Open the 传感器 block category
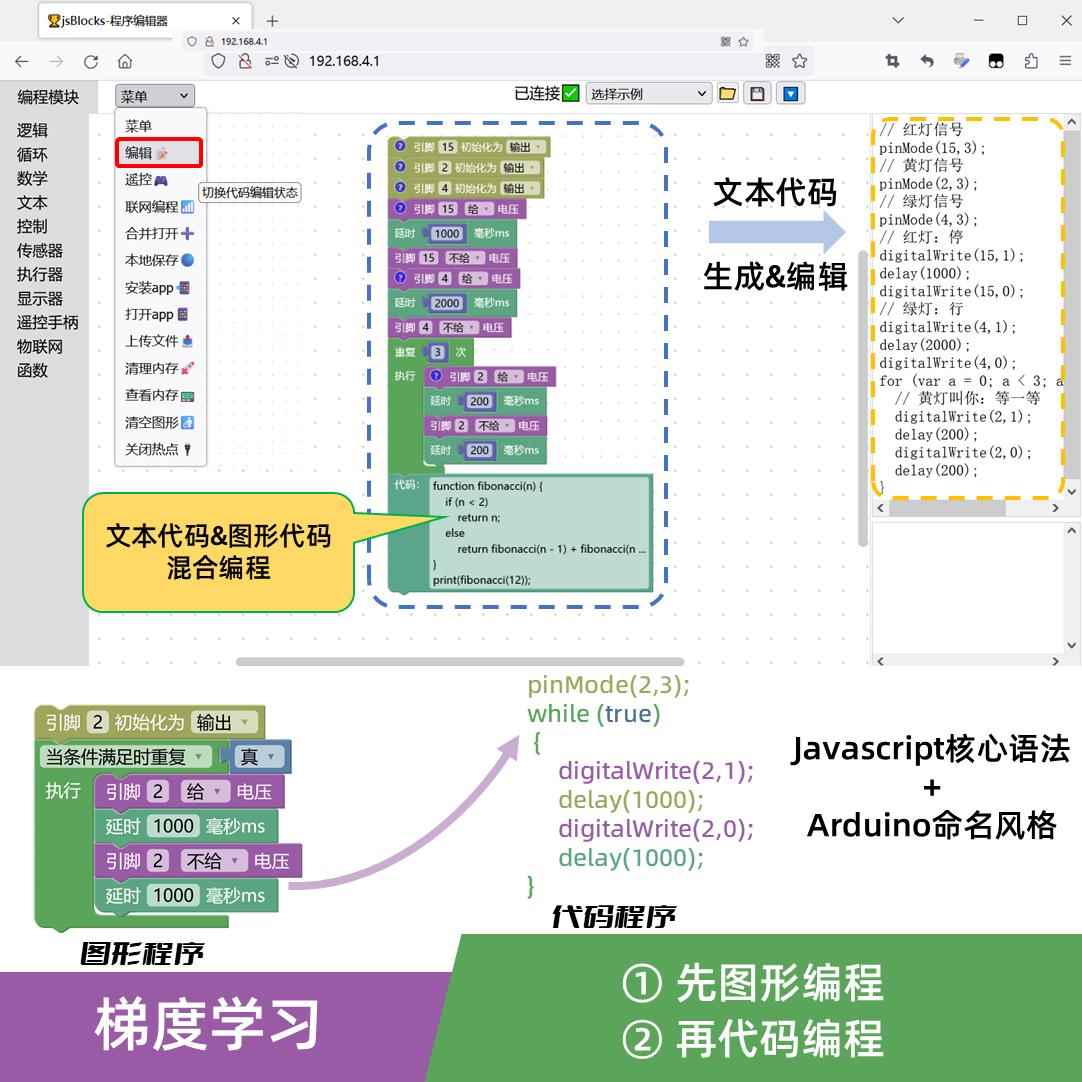 tap(40, 251)
